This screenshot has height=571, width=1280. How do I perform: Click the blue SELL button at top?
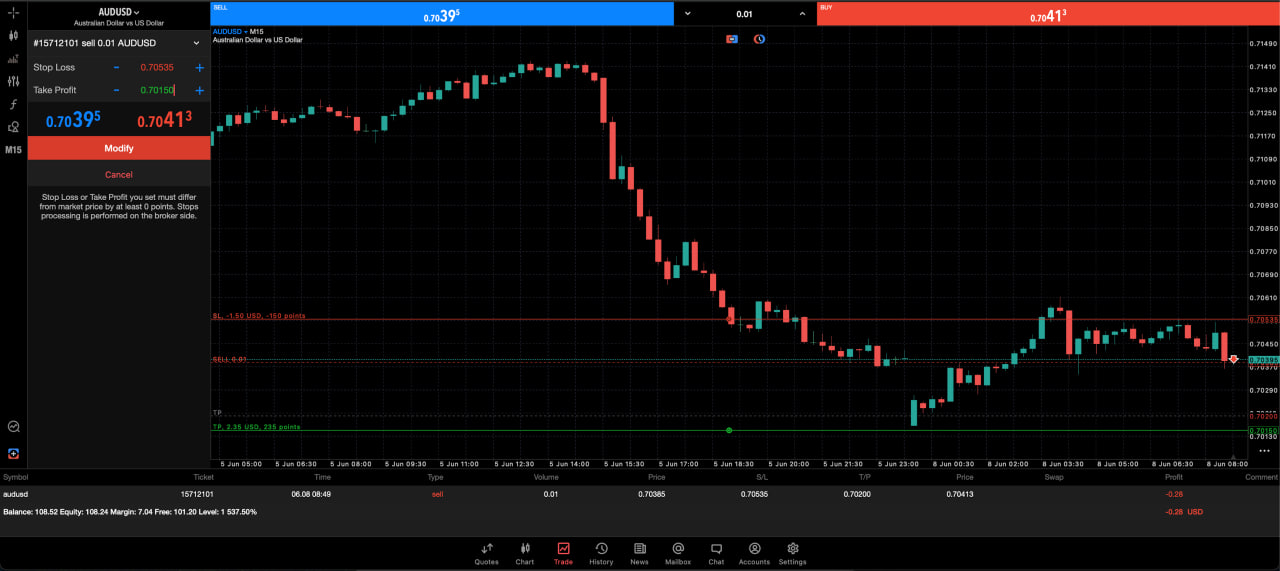[442, 13]
